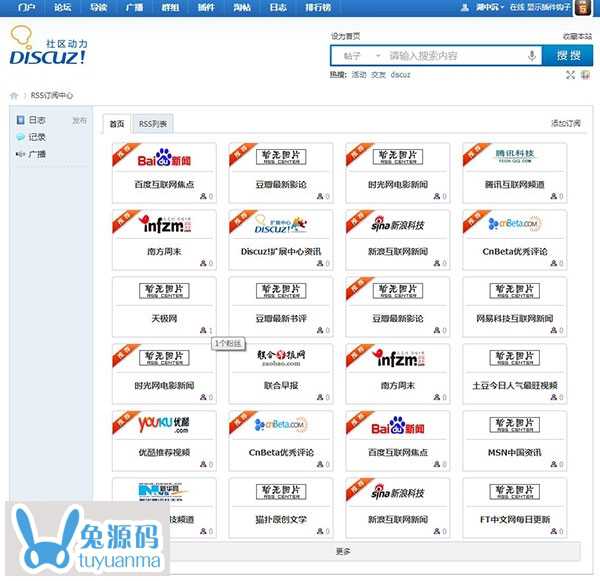Open the Discuz!扩展中心资讯 feed logo
This screenshot has height=581, width=600.
point(281,225)
